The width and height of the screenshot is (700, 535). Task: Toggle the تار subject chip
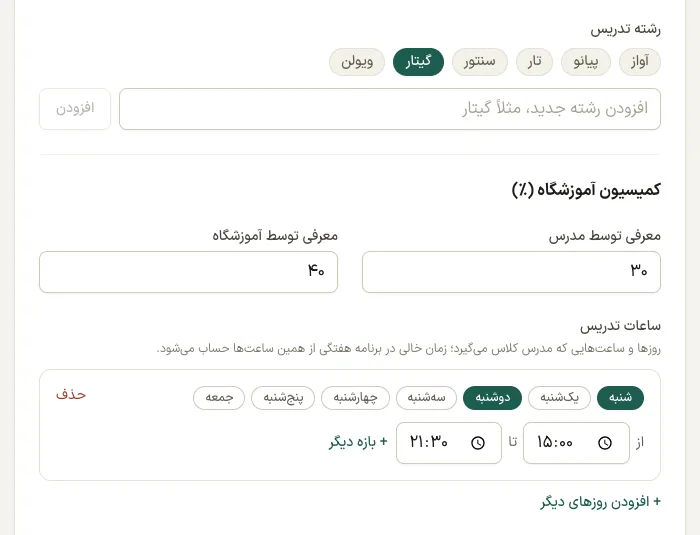[534, 62]
